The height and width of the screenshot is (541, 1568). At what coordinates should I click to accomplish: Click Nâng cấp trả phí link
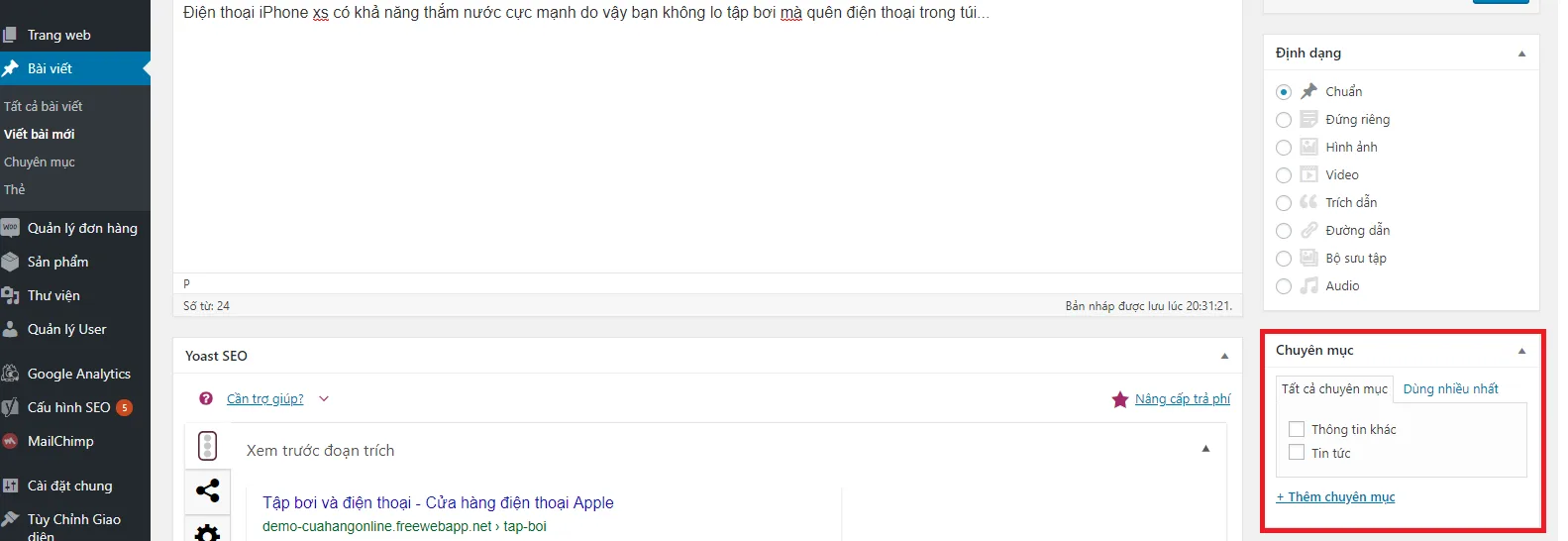tap(1183, 399)
